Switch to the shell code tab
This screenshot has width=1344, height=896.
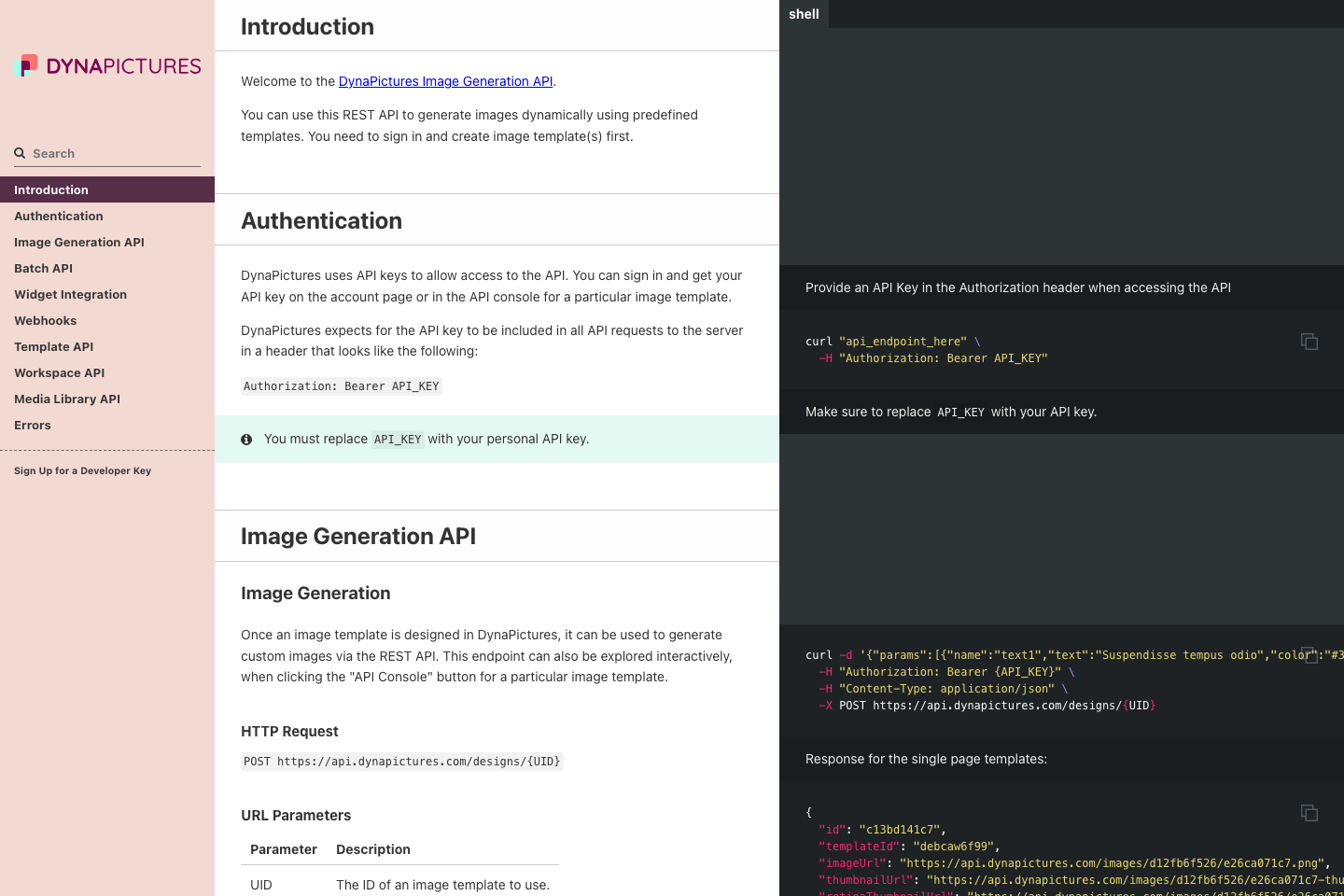tap(804, 14)
